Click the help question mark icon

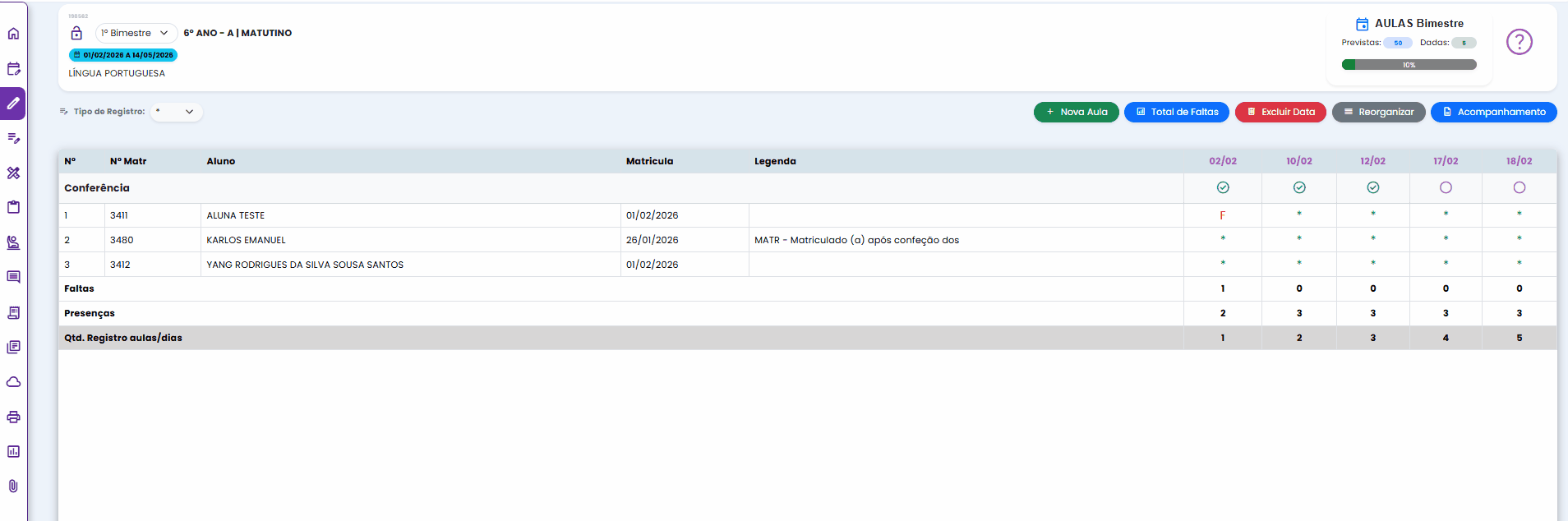[1519, 42]
